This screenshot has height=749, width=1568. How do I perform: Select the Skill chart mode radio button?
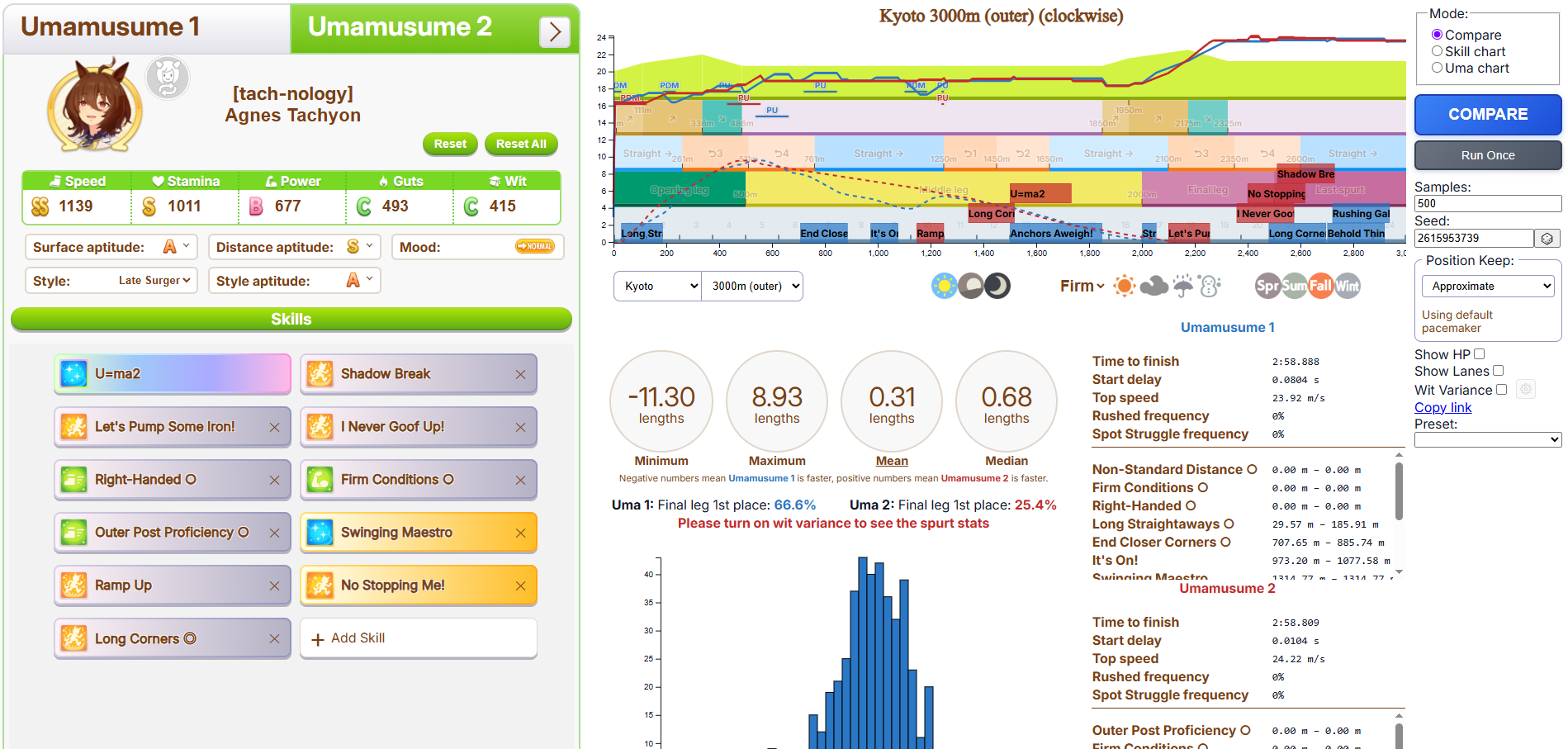click(1438, 51)
